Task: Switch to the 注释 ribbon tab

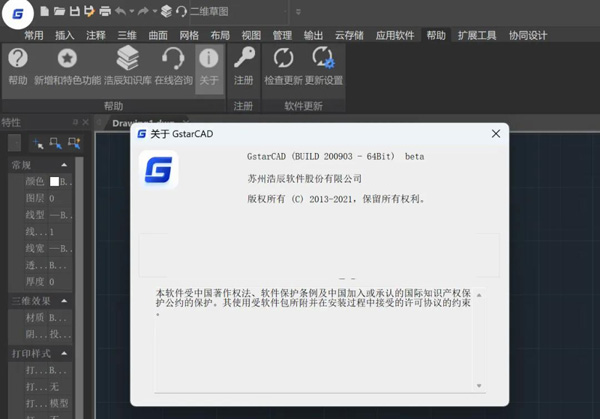Action: click(96, 36)
